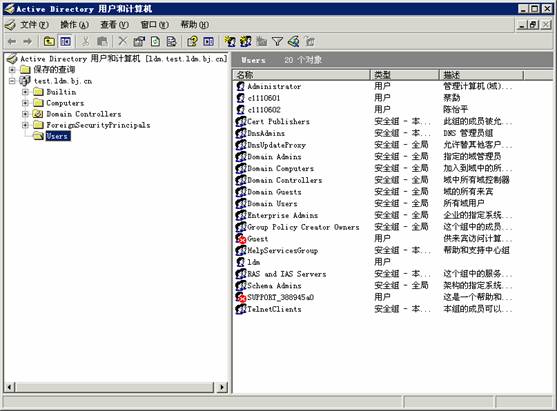Select the Domain Computers group entry

pos(281,168)
